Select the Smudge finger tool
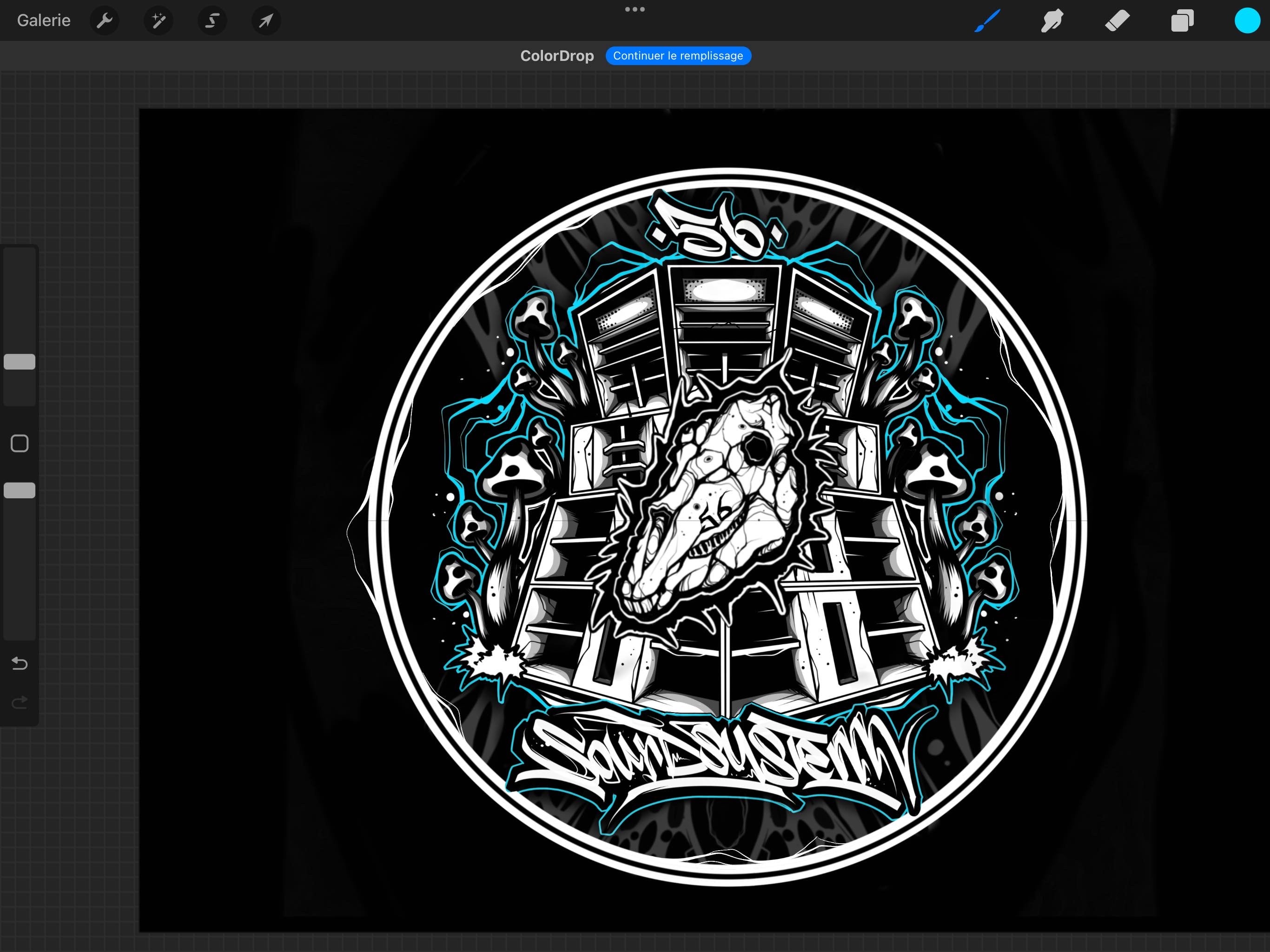 point(1052,21)
